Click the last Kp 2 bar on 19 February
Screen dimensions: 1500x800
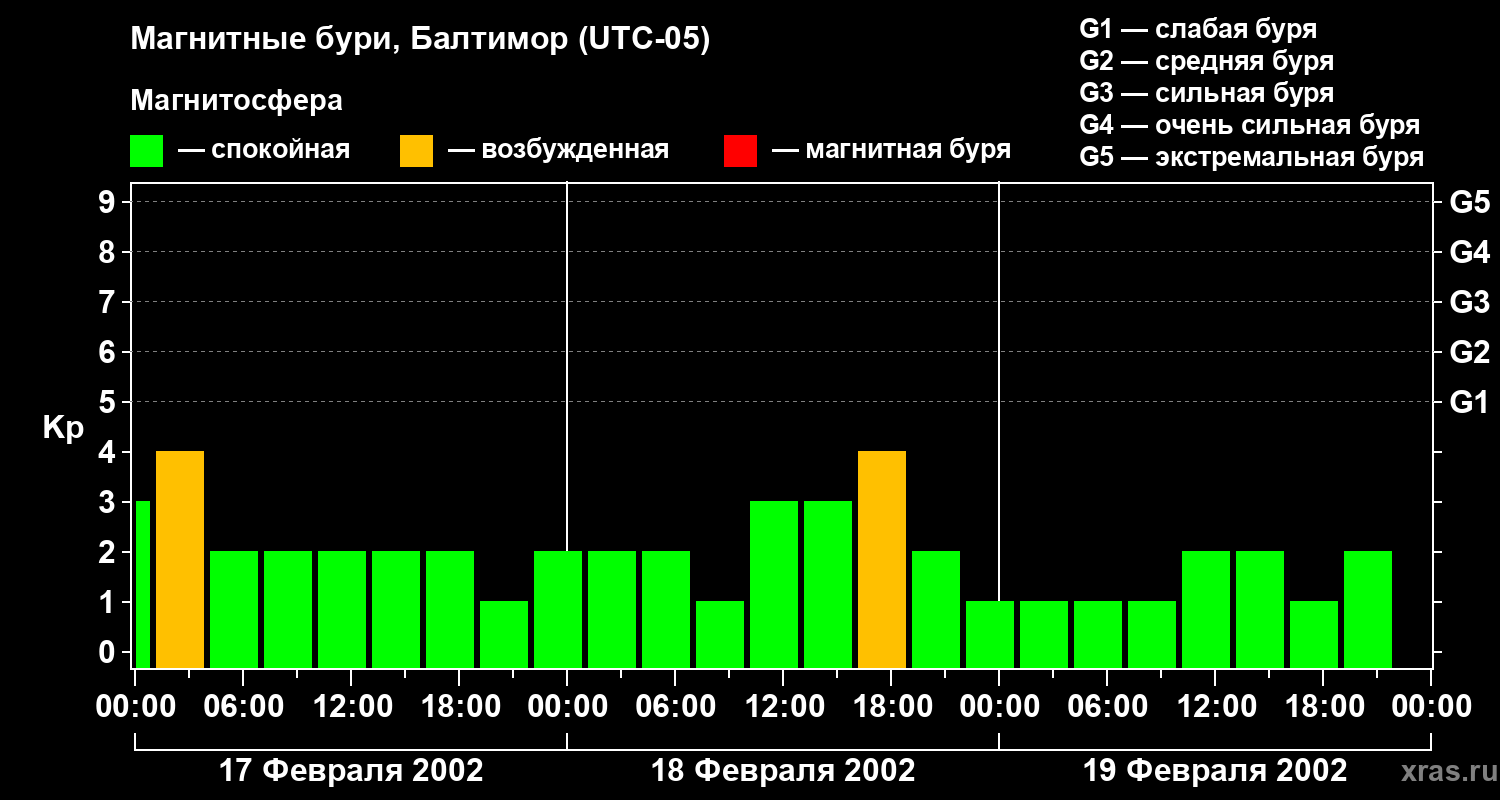click(1368, 609)
